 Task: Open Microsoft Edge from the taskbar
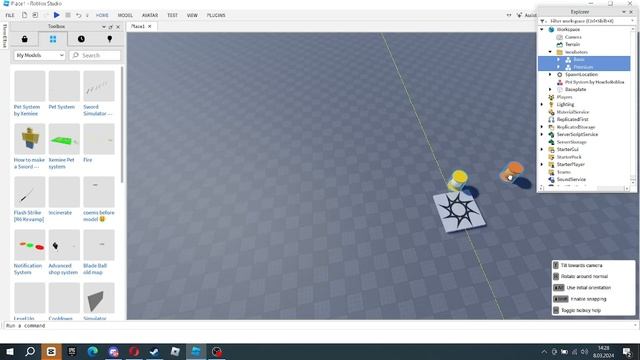pos(93,351)
